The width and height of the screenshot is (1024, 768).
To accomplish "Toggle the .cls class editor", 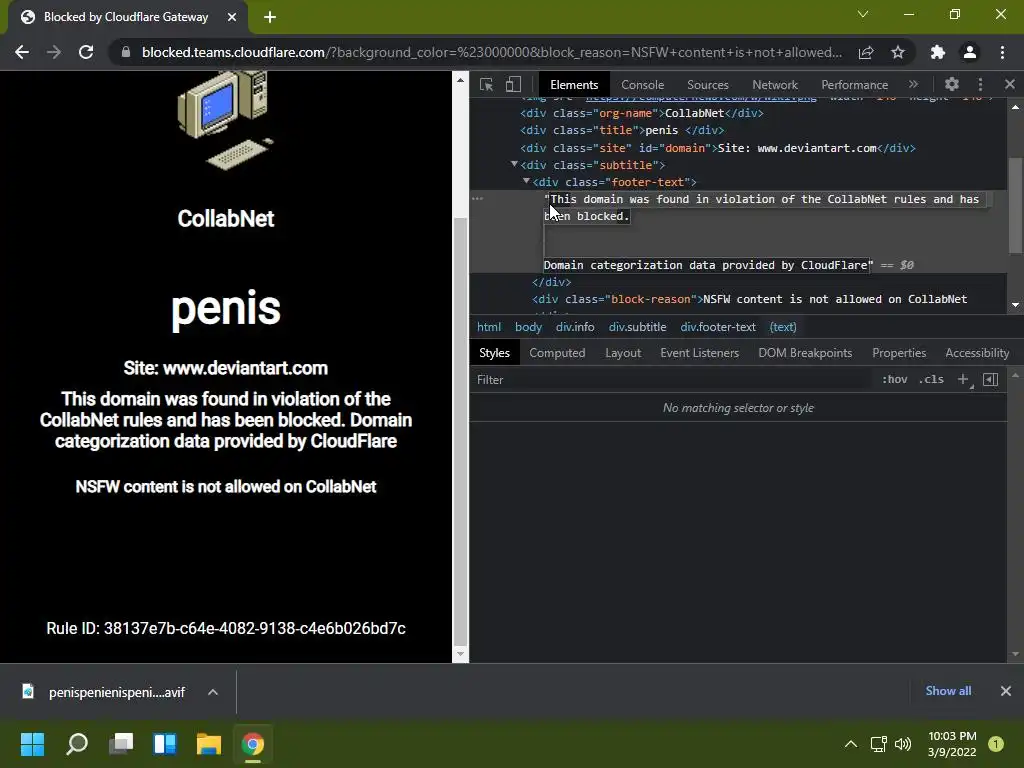I will tap(931, 379).
